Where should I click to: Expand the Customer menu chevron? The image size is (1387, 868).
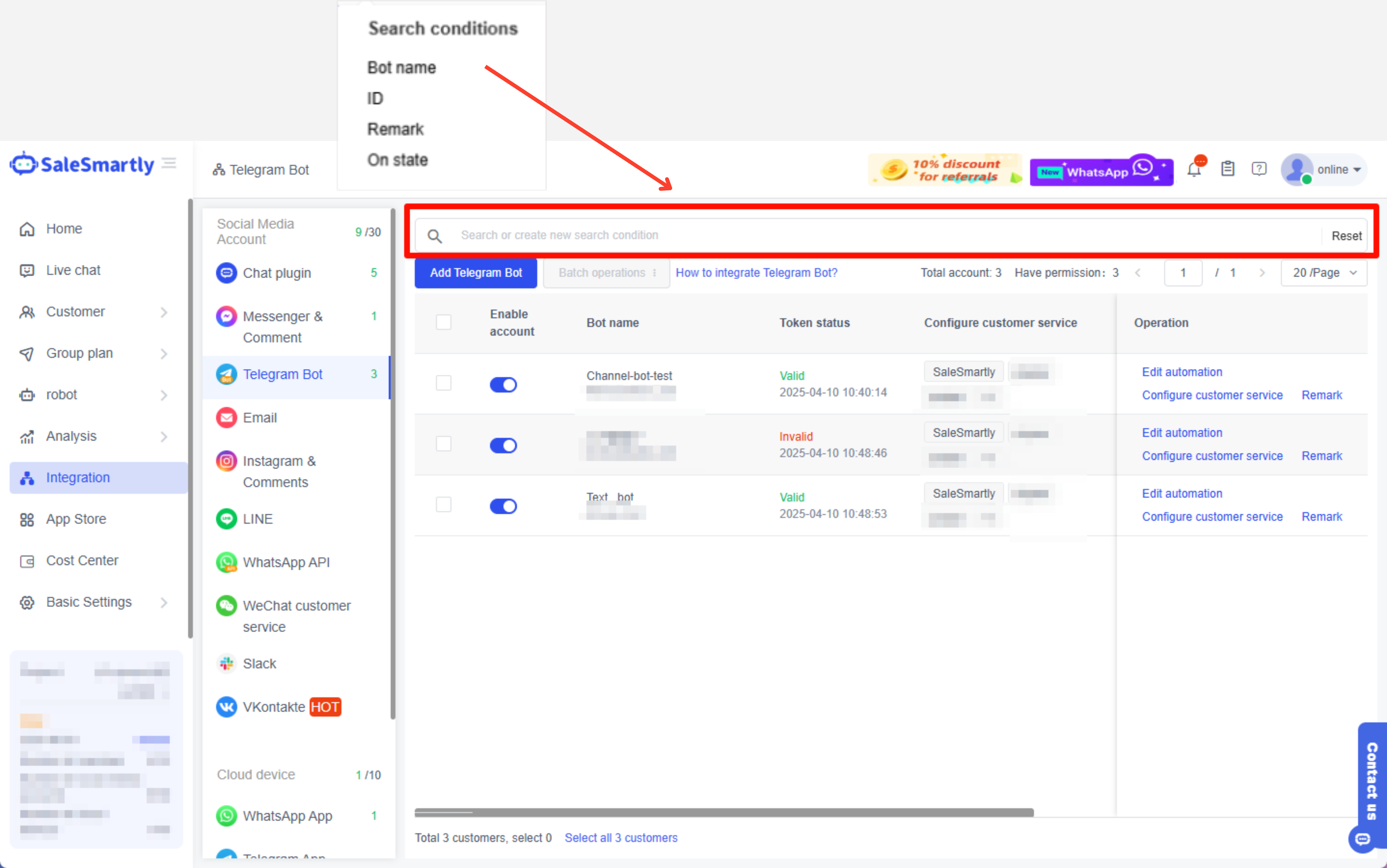164,312
